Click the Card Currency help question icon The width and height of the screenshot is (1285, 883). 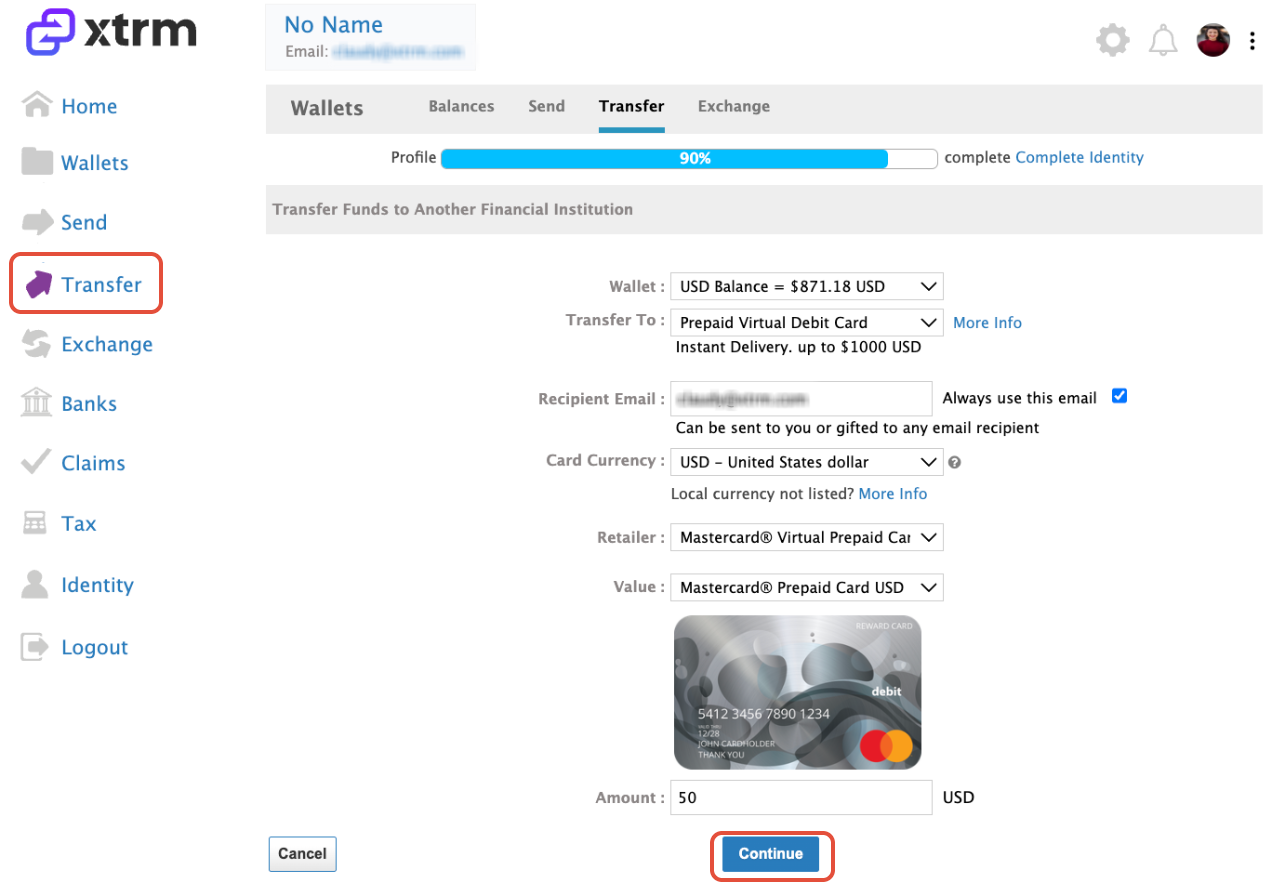pyautogui.click(x=955, y=462)
